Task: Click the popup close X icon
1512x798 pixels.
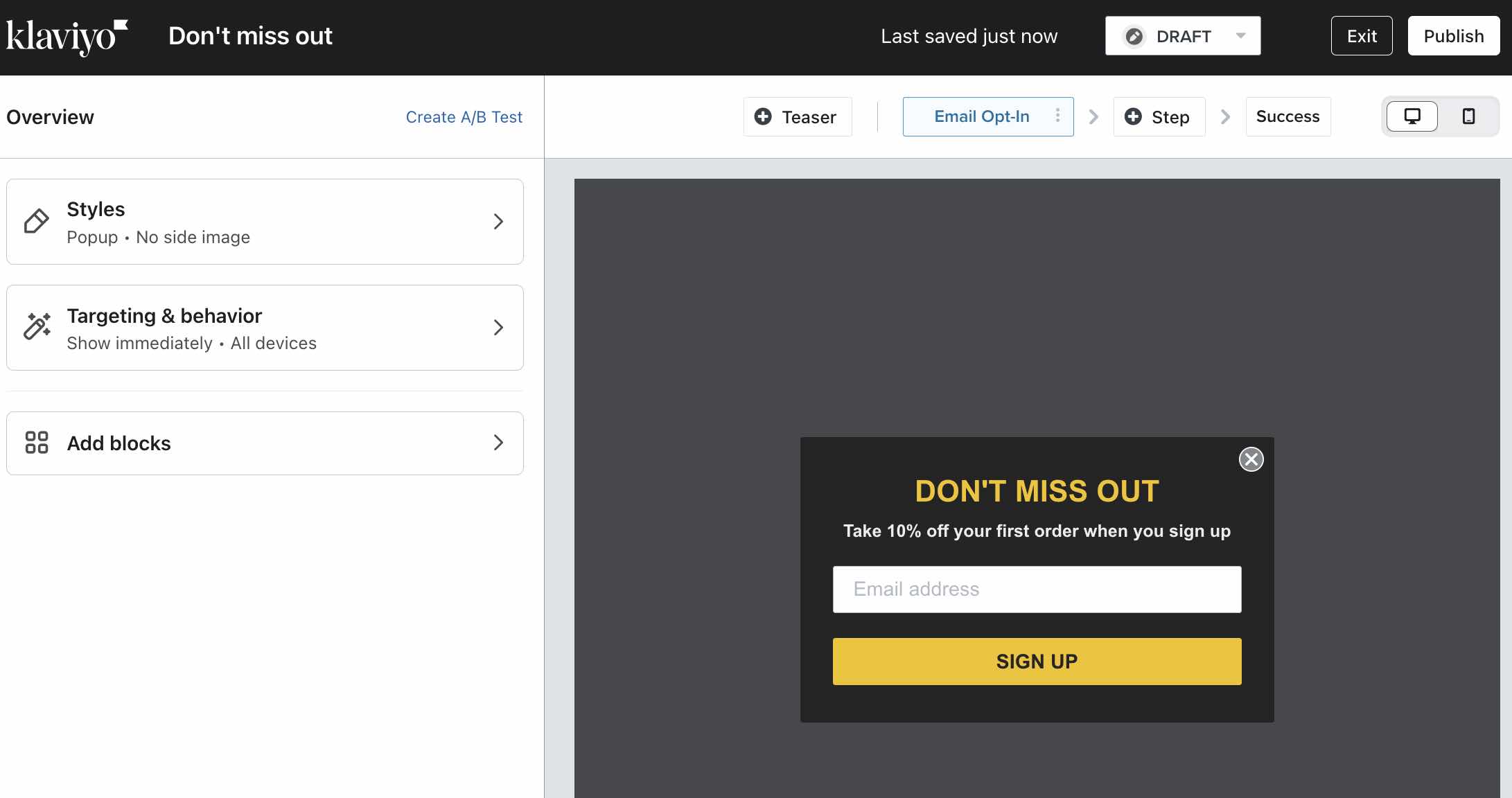Action: [1251, 459]
